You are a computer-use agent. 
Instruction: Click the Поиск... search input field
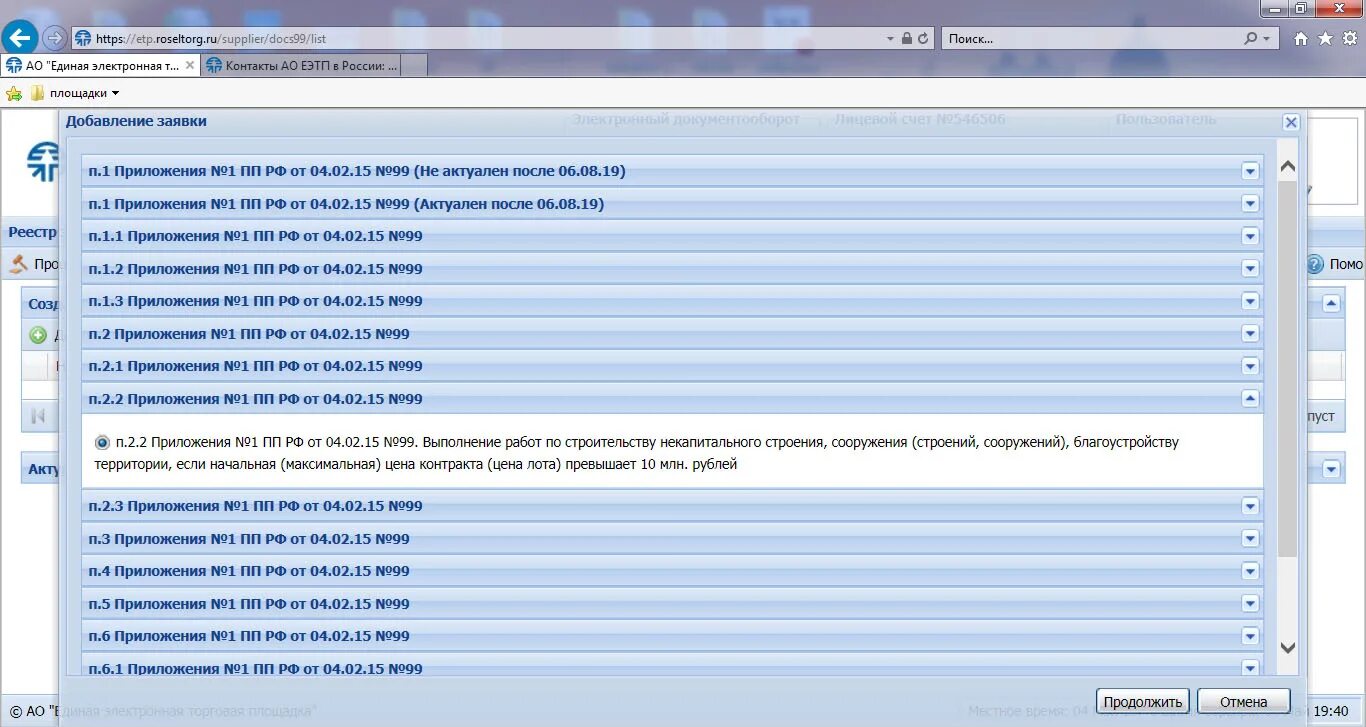(x=1090, y=39)
